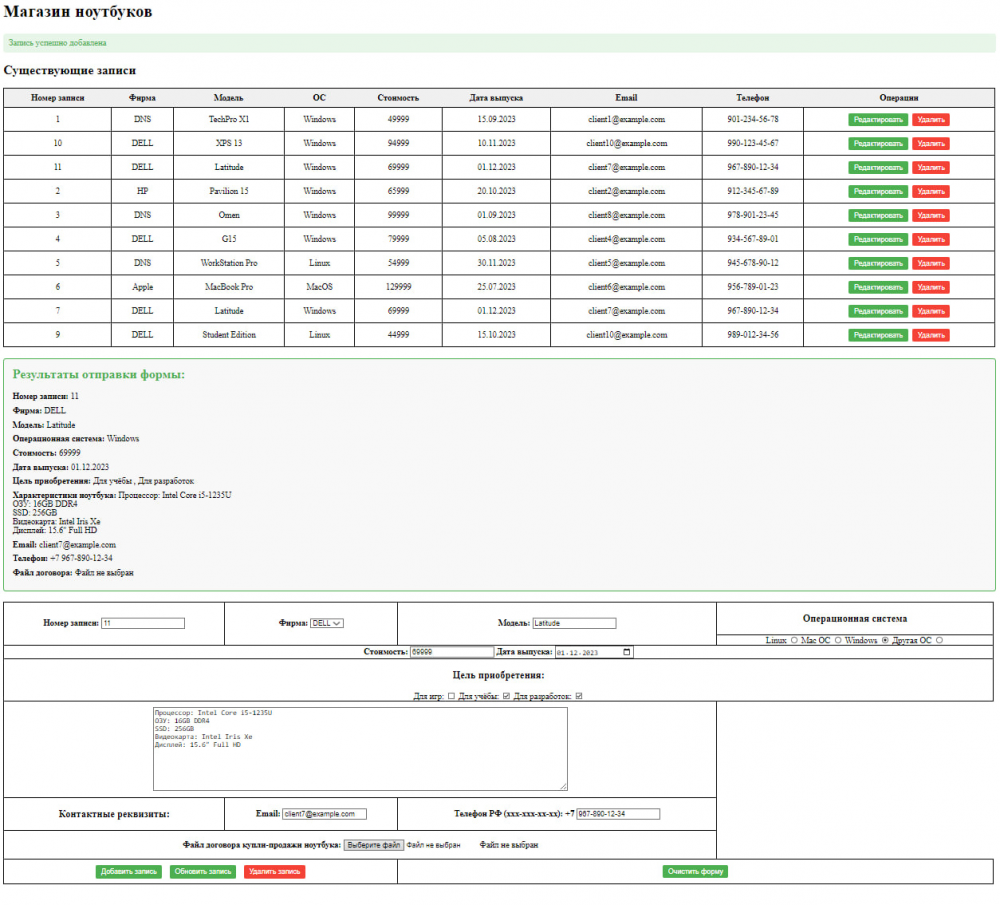Delete the Student Edition record
The width and height of the screenshot is (1000, 905).
coord(930,335)
